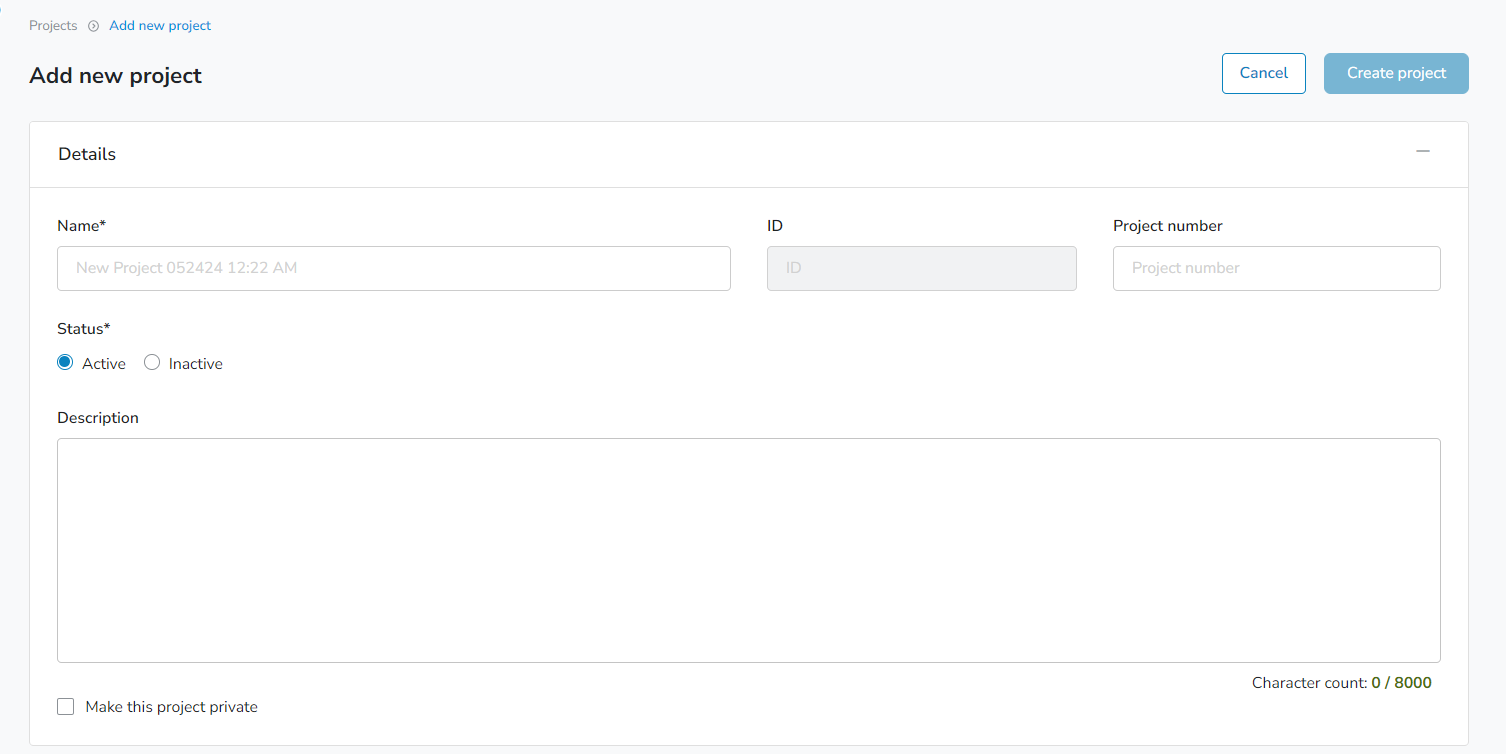Click the Cancel button
Image resolution: width=1506 pixels, height=754 pixels.
(x=1263, y=73)
